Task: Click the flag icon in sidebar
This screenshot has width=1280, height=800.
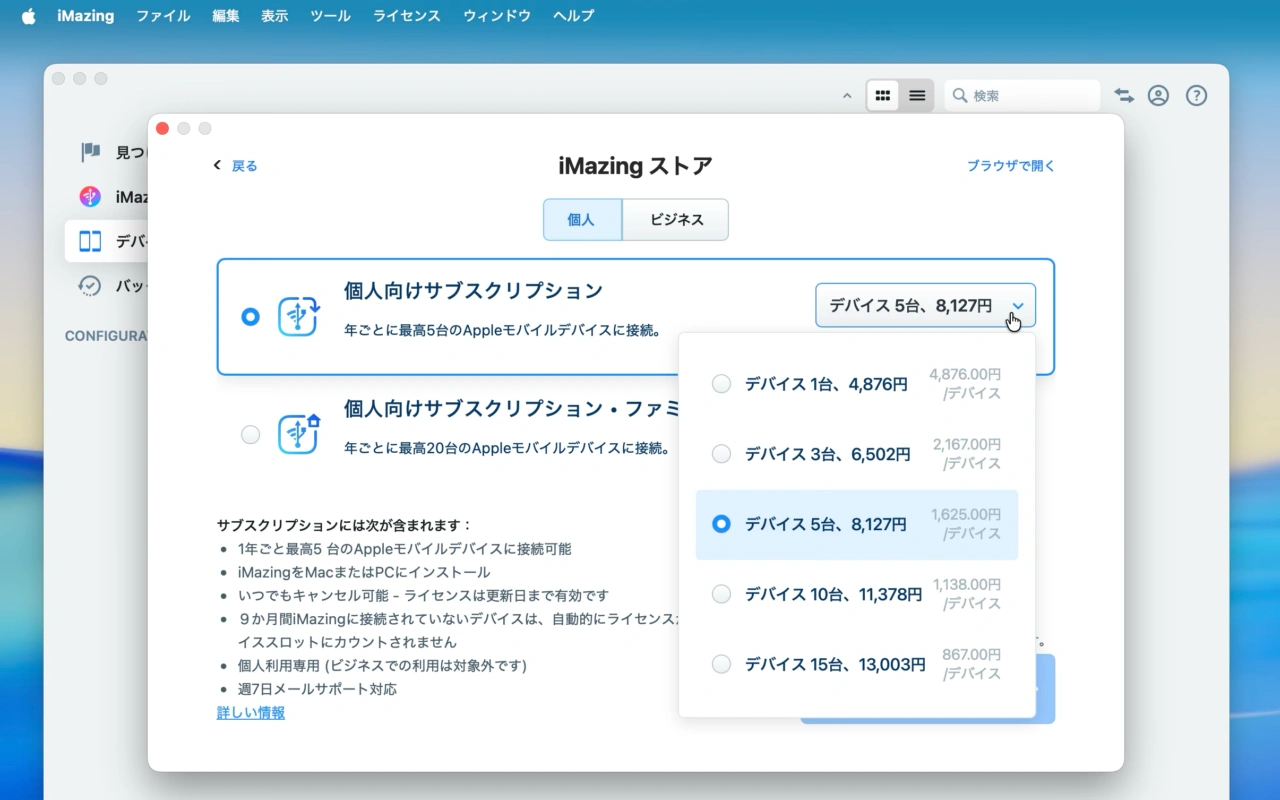Action: click(90, 152)
